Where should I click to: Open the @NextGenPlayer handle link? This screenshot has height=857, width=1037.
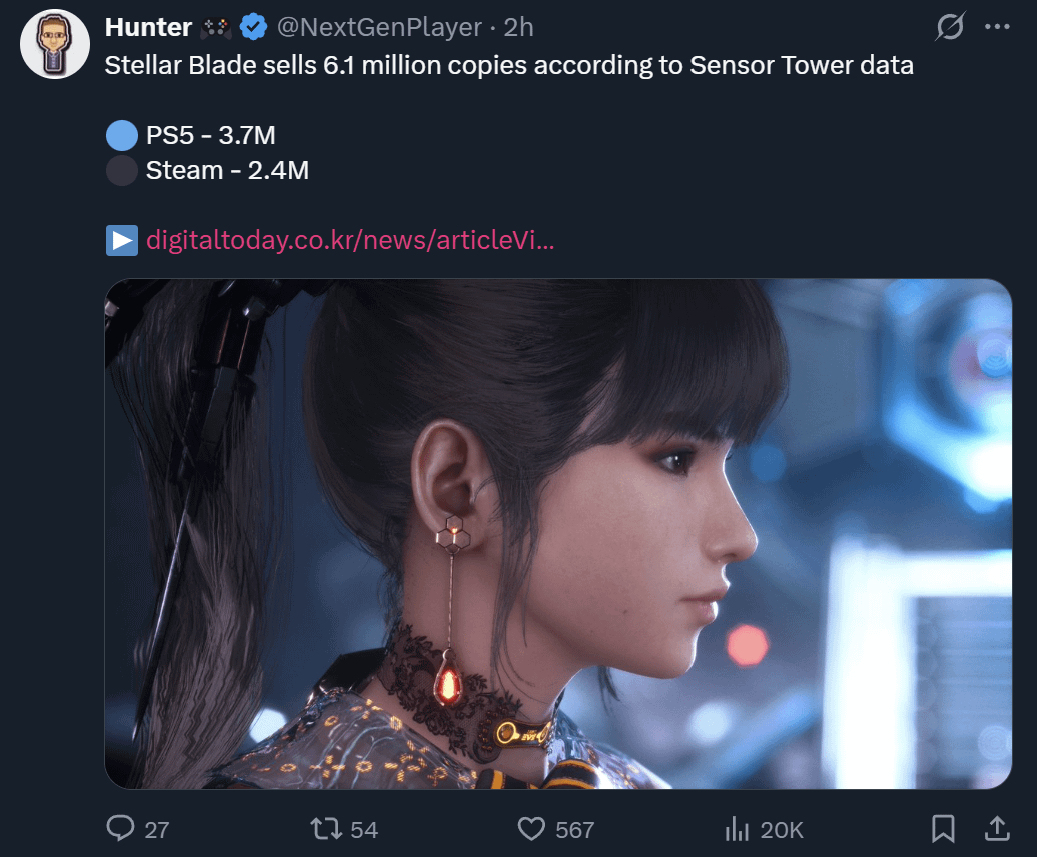pyautogui.click(x=378, y=28)
